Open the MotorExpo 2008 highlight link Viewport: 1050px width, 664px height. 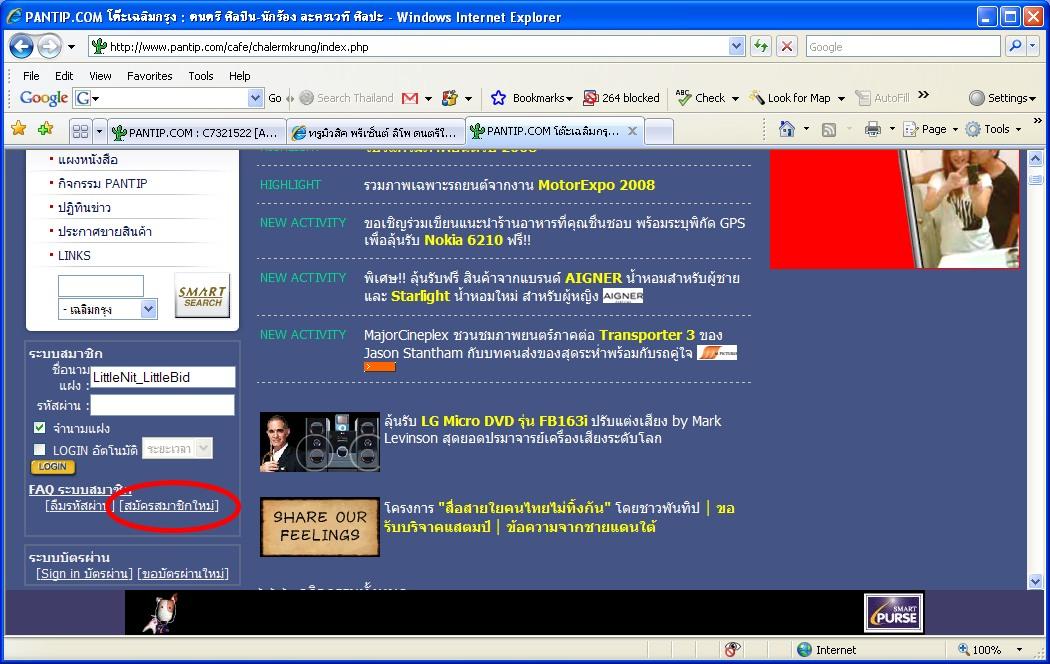pos(596,185)
